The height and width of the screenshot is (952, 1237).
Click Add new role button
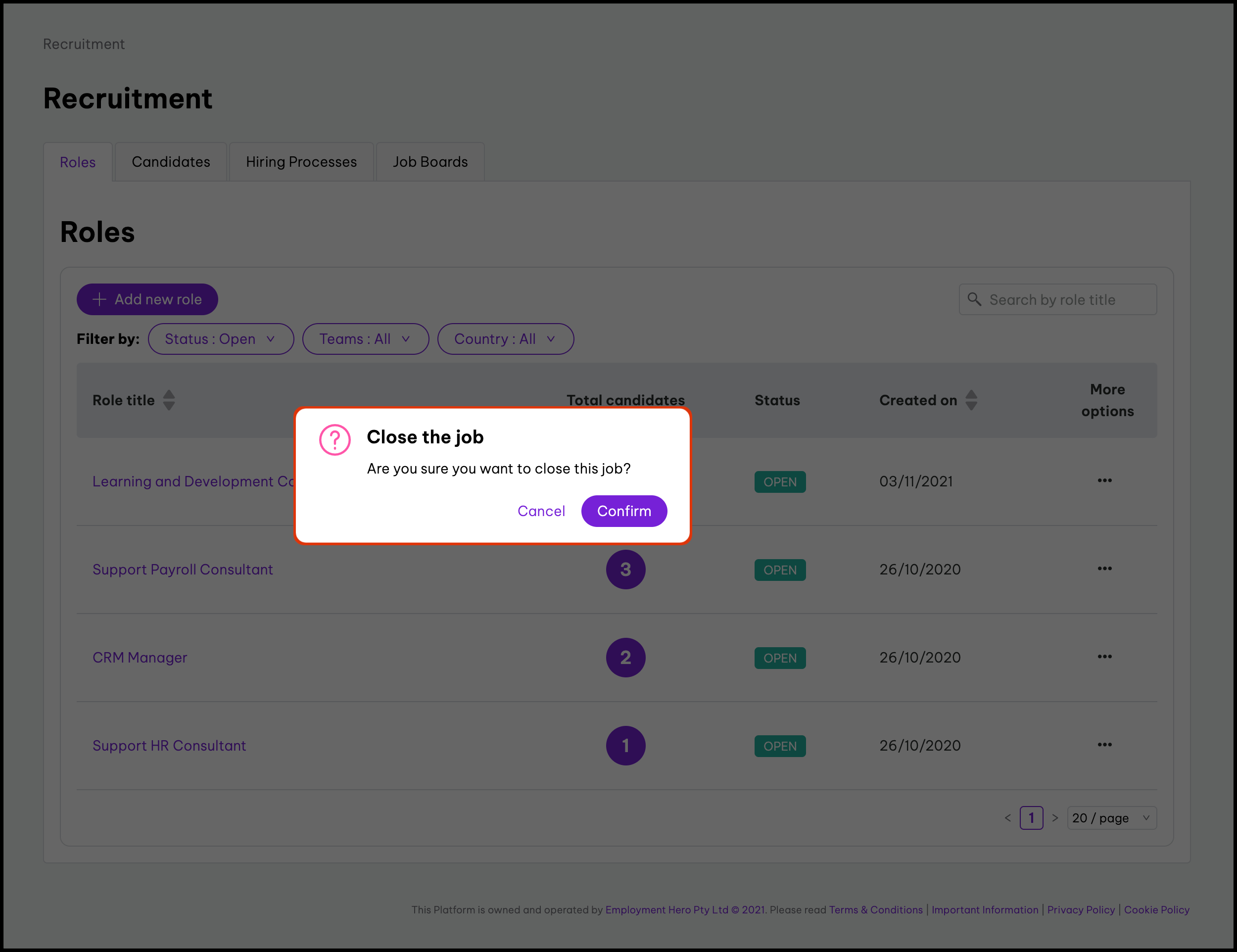click(x=147, y=299)
